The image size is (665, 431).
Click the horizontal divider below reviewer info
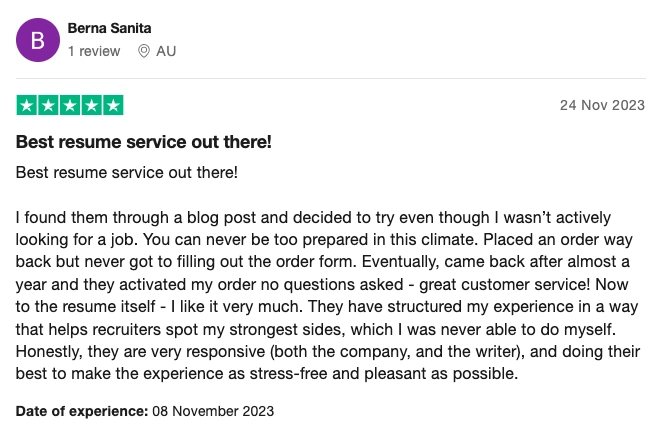[x=332, y=78]
